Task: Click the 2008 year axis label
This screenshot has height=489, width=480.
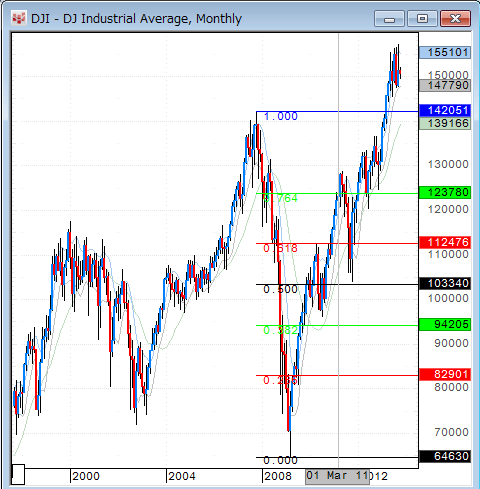Action: 278,476
